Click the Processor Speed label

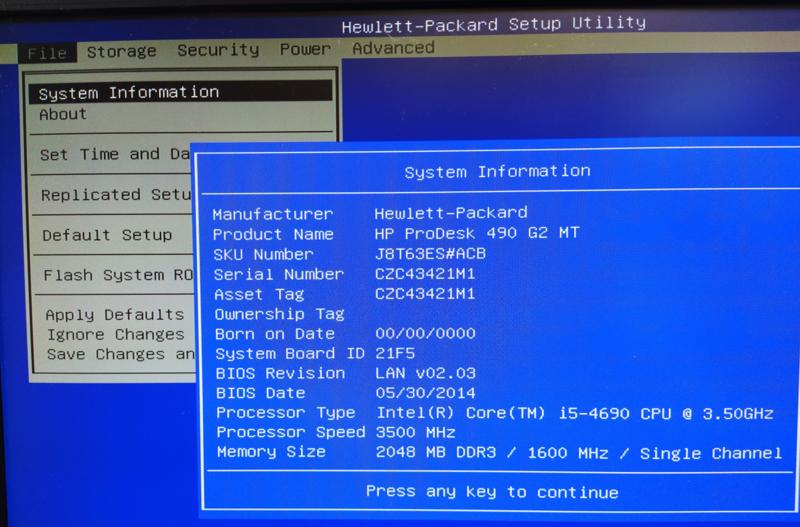(x=291, y=433)
